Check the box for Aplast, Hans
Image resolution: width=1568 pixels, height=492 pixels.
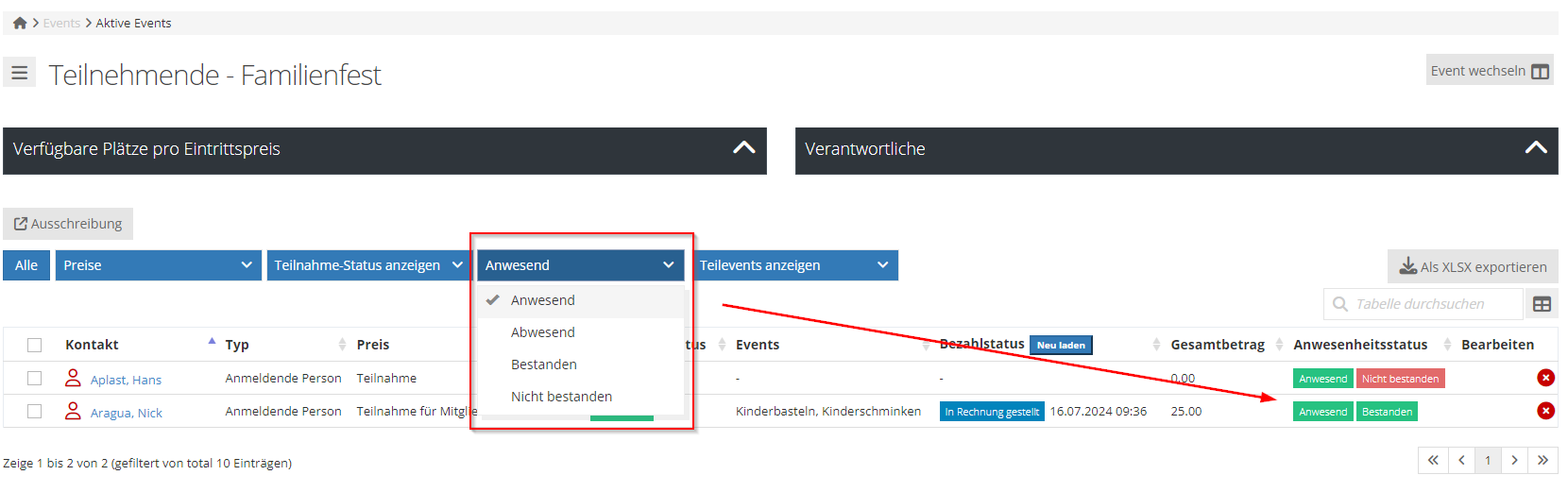click(x=35, y=378)
